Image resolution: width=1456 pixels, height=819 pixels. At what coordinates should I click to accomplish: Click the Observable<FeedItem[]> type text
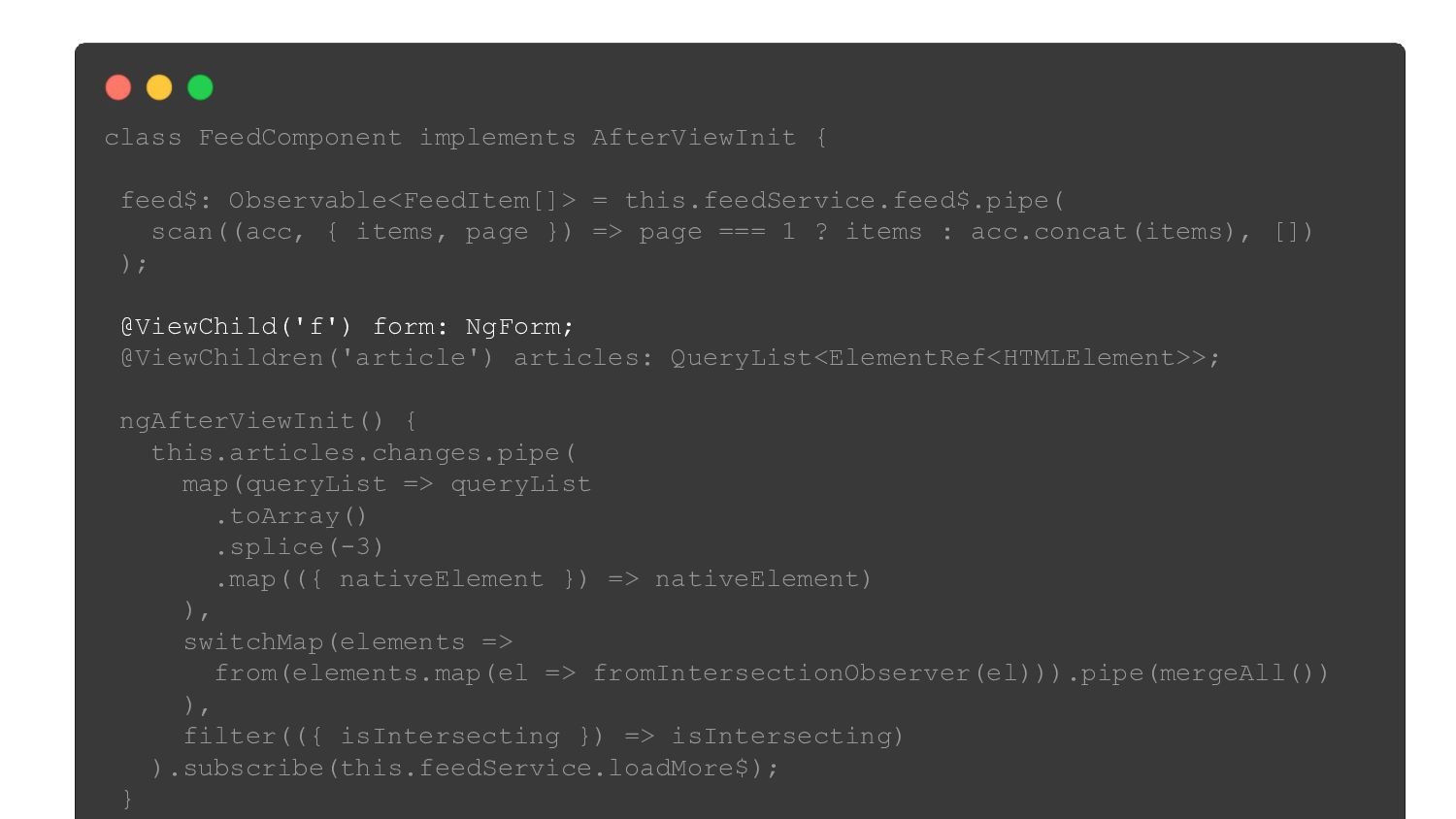pyautogui.click(x=402, y=200)
